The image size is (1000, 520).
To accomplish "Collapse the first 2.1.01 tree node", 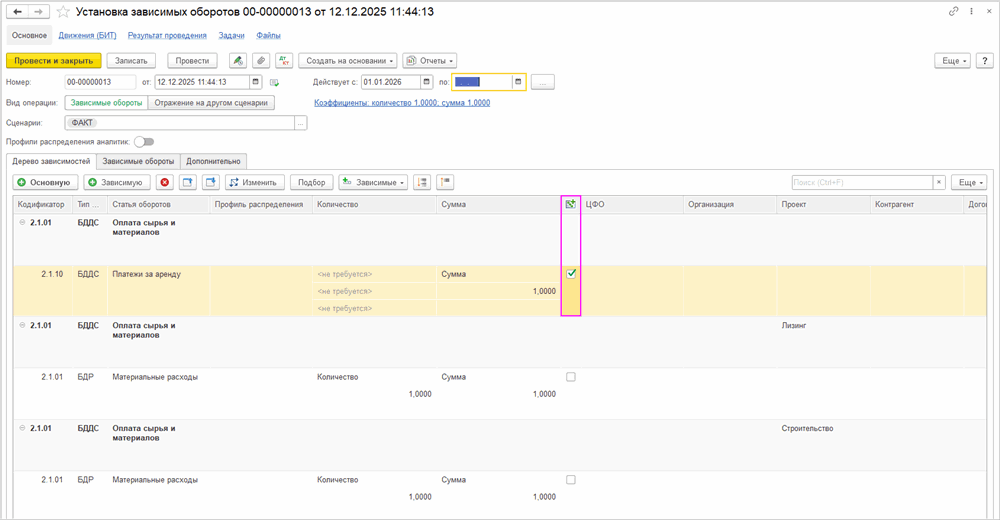I will 22,223.
